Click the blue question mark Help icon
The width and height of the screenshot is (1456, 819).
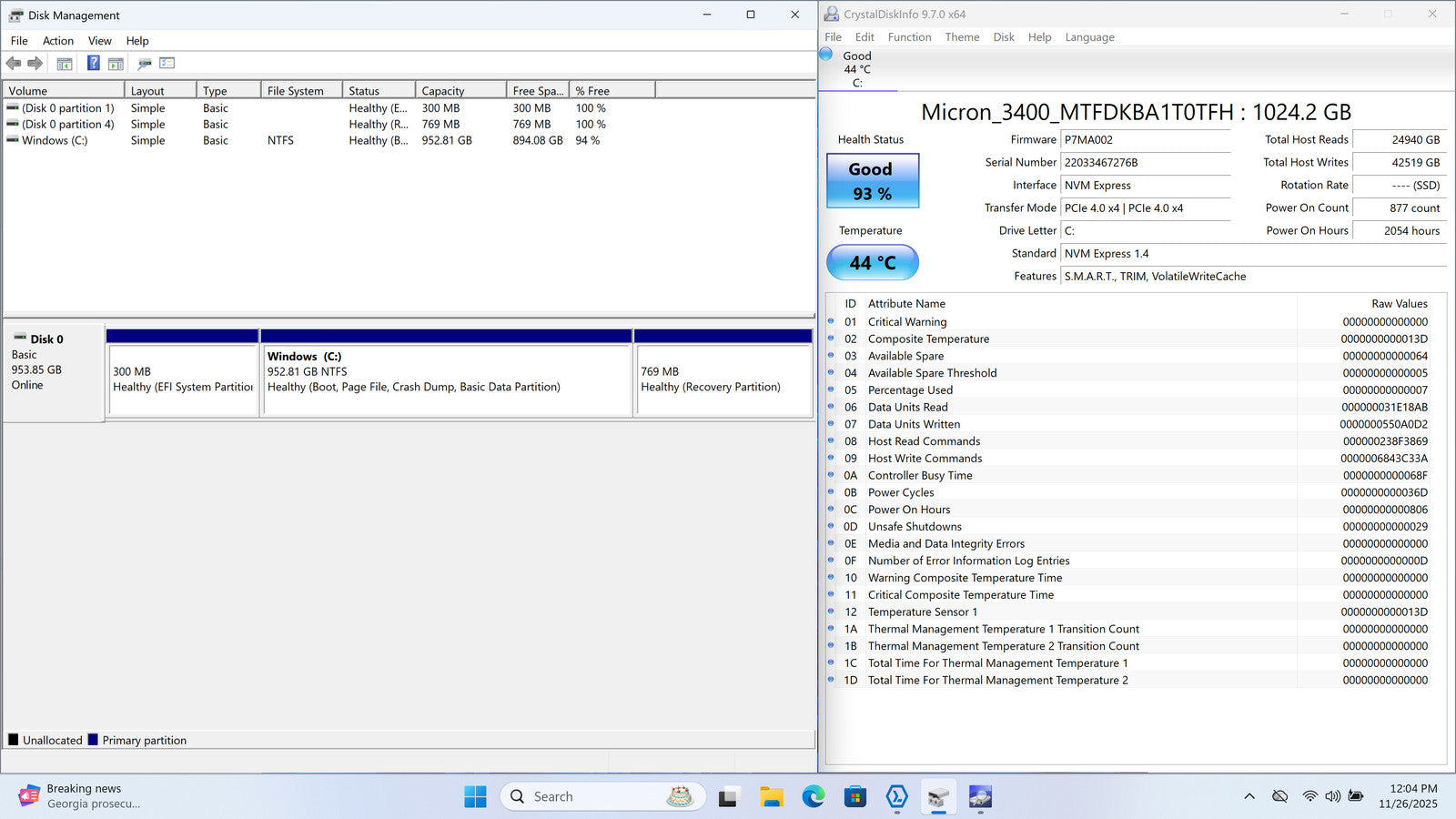93,64
